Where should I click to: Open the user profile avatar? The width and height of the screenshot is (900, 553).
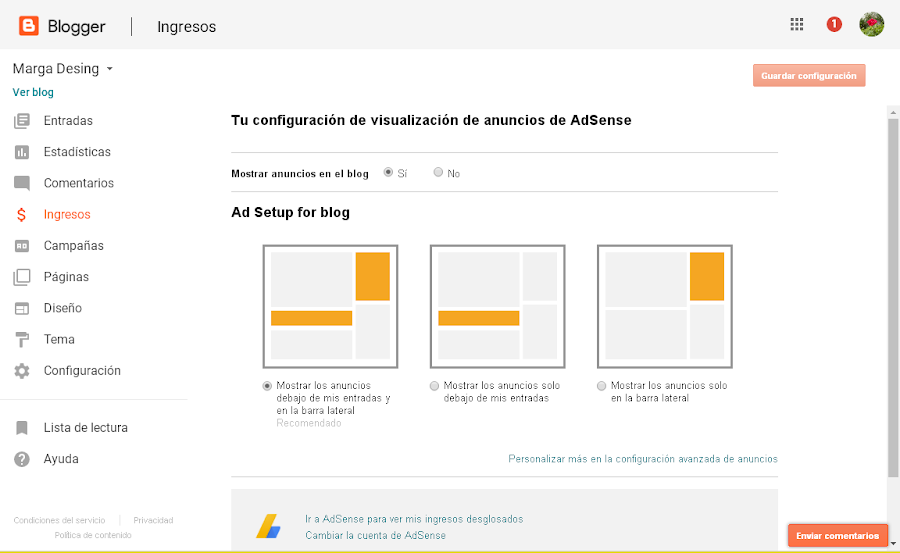coord(871,24)
